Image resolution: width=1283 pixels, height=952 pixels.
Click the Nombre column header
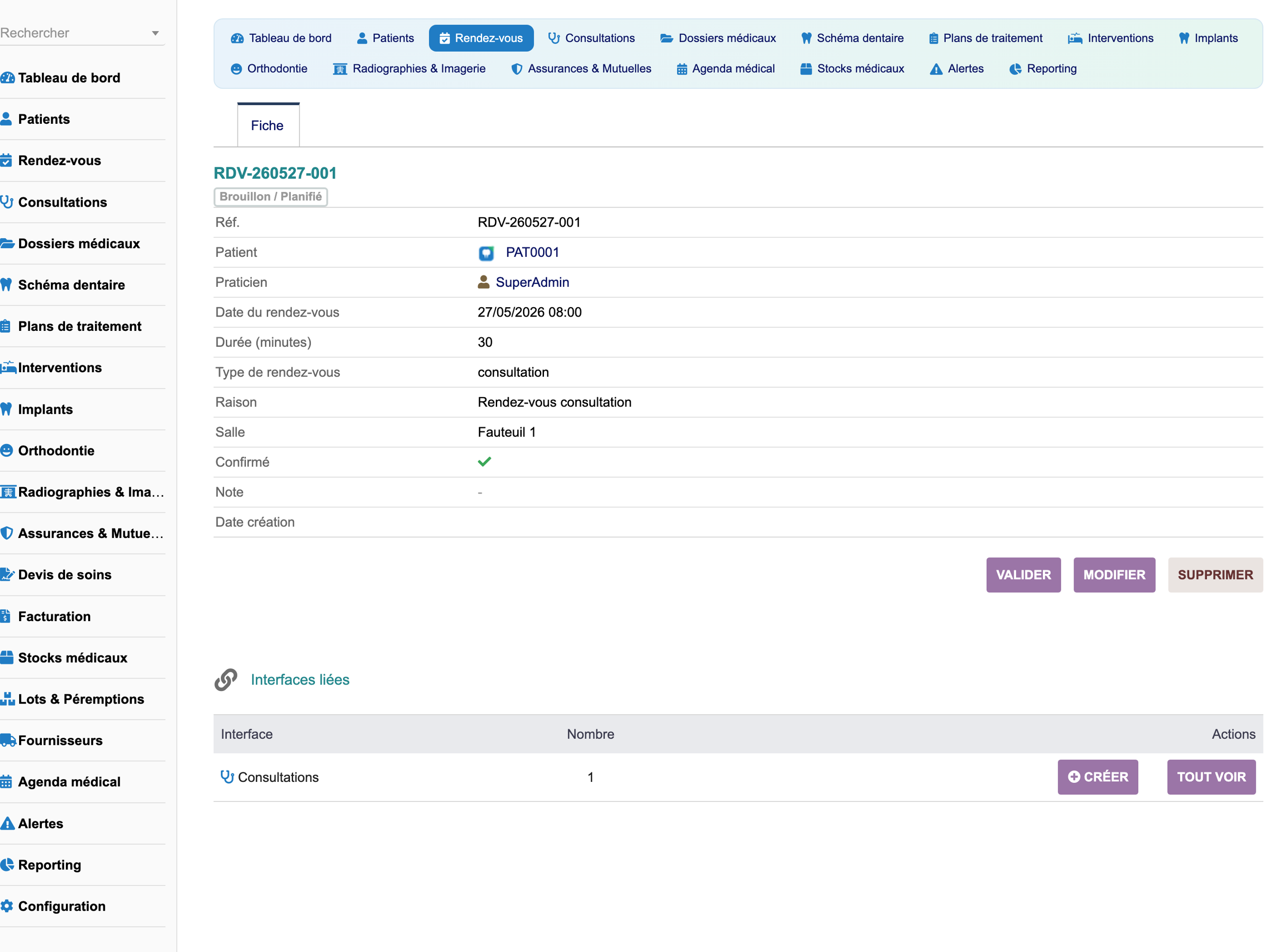tap(591, 734)
